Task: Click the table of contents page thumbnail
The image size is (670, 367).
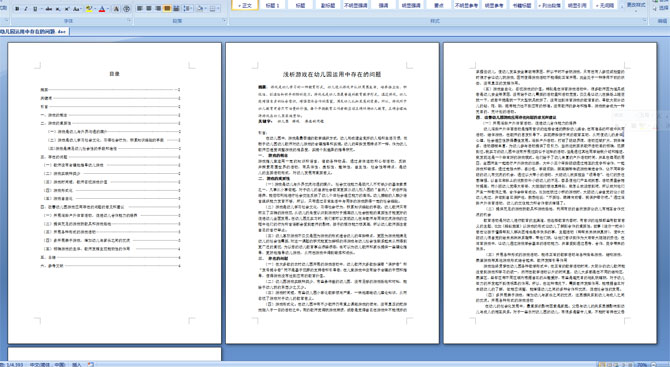Action: coord(115,192)
